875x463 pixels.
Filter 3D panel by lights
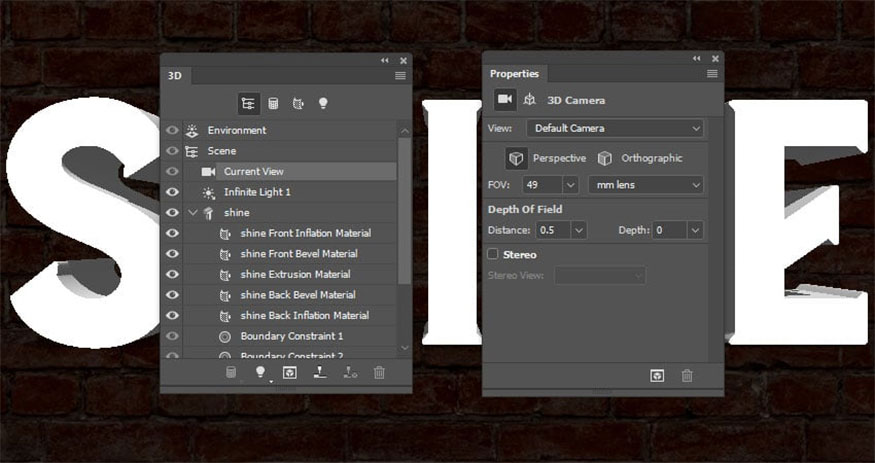coord(323,103)
